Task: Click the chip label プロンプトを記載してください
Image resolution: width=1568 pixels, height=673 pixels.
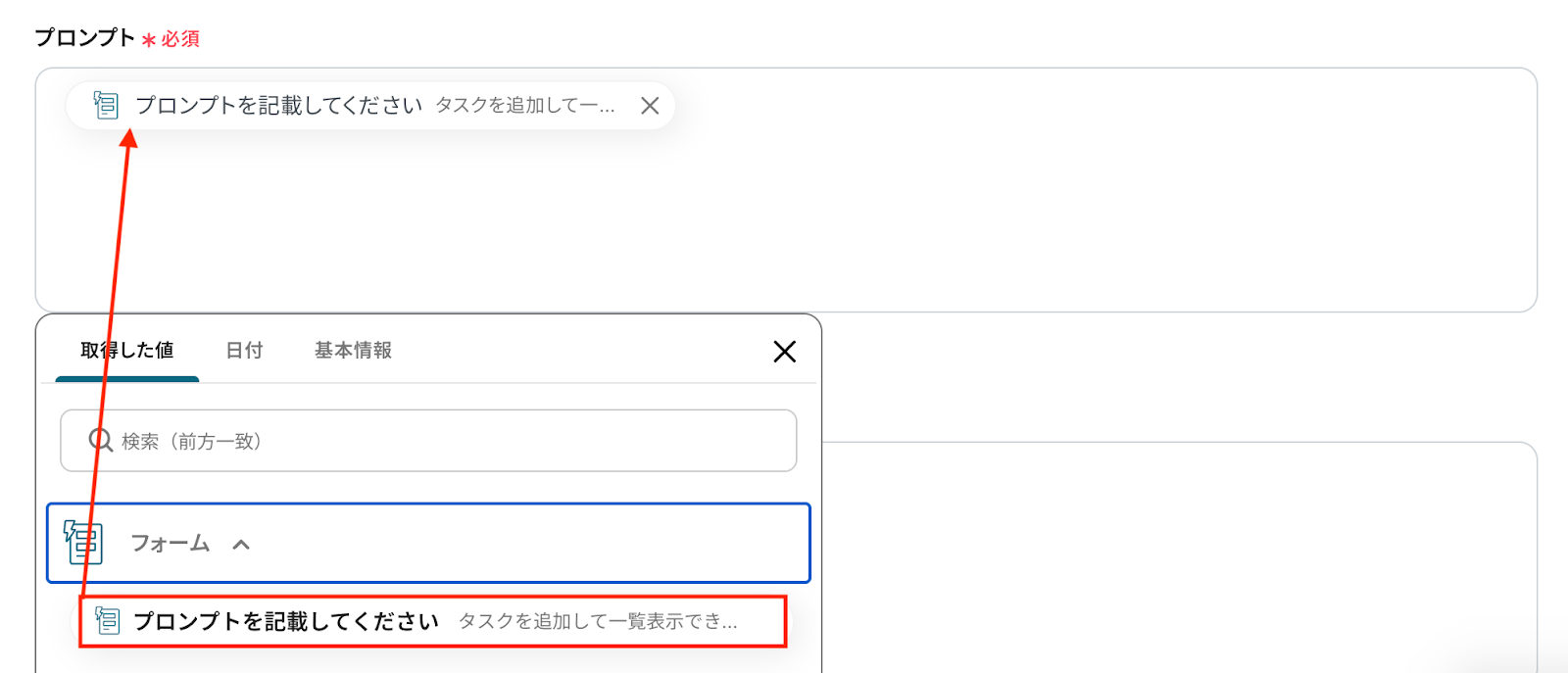Action: click(278, 106)
